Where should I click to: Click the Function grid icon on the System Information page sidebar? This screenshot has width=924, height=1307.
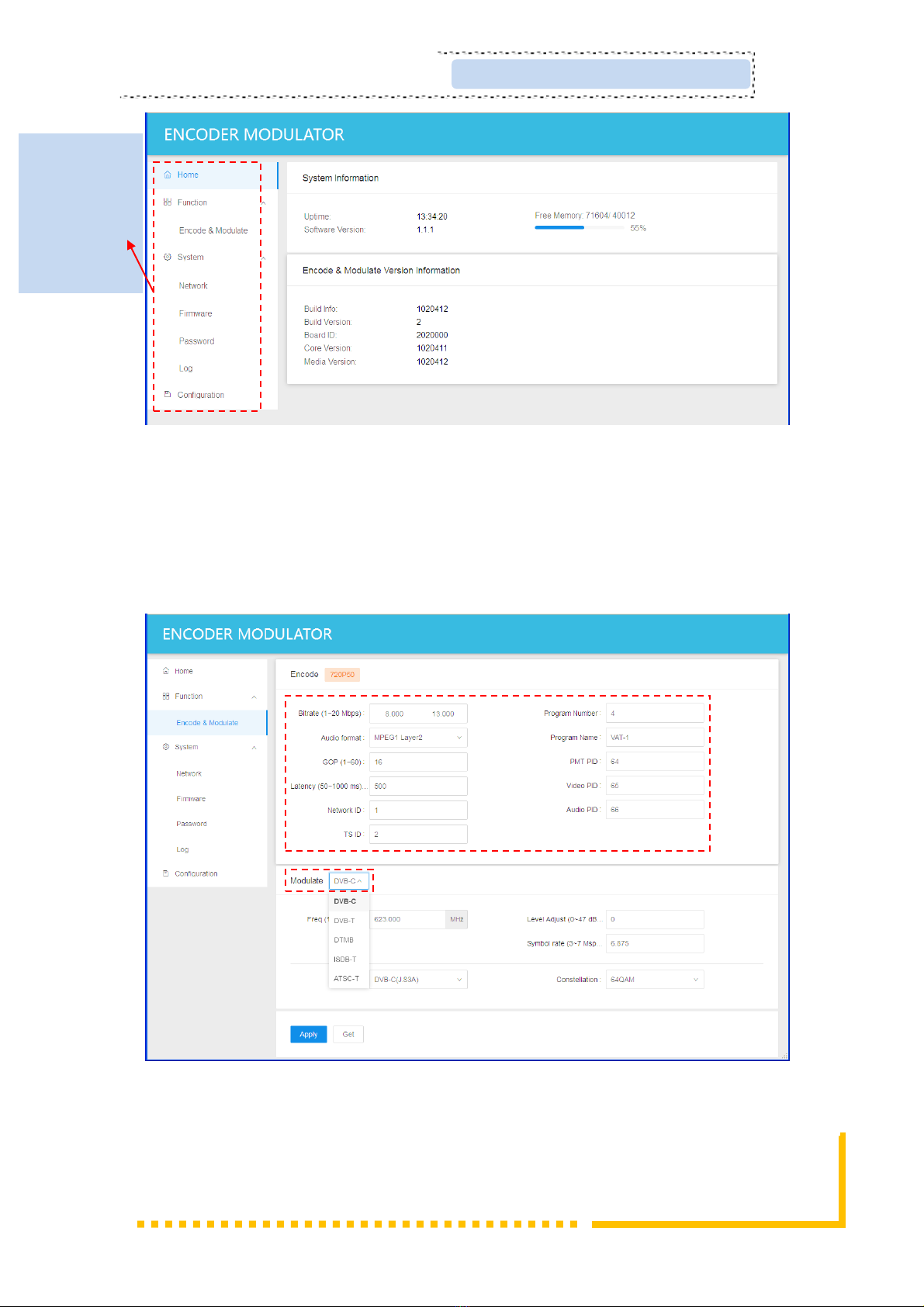168,202
